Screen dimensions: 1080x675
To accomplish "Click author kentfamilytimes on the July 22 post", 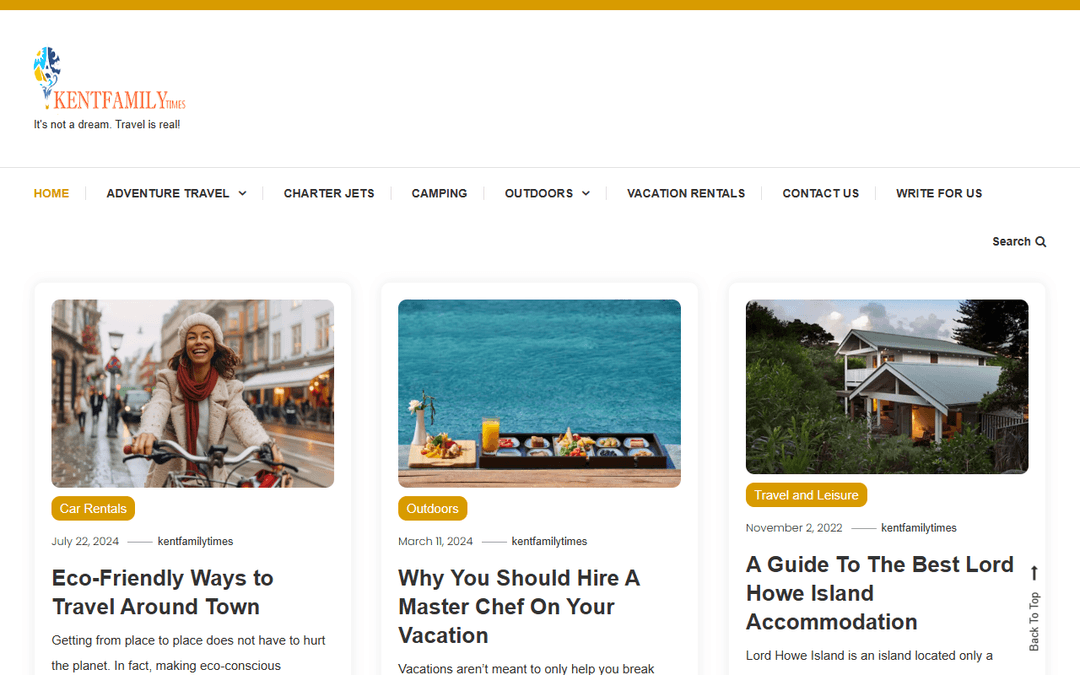I will pyautogui.click(x=196, y=541).
